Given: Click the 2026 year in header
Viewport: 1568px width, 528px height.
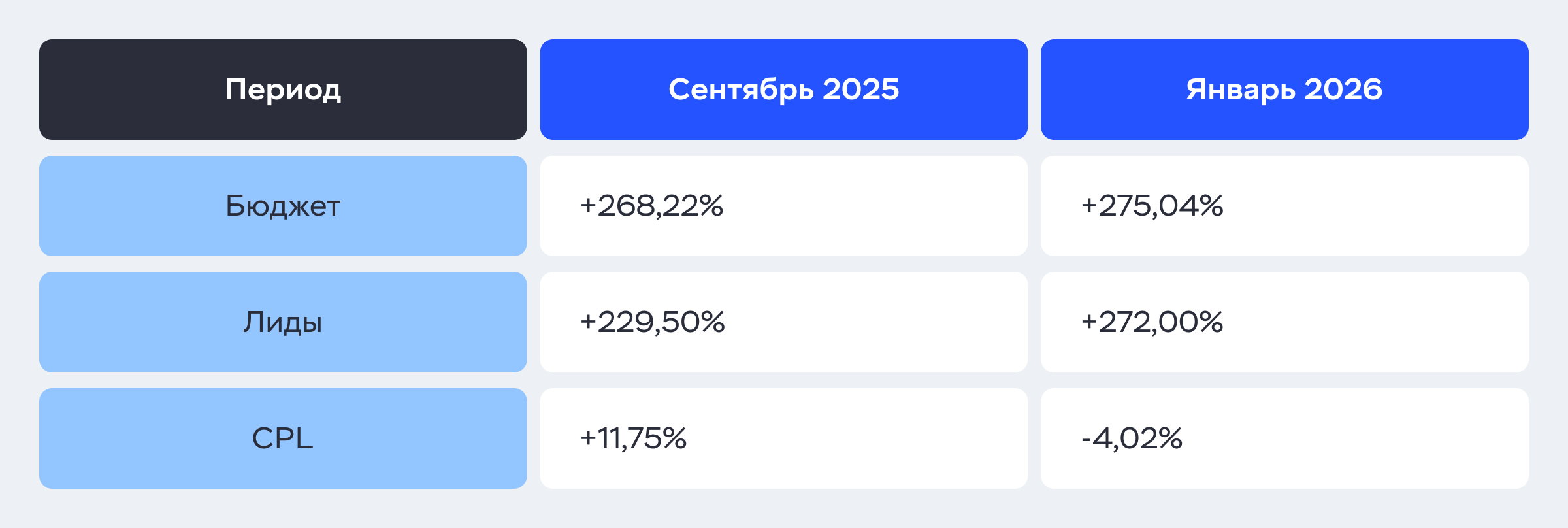Looking at the screenshot, I should 1343,89.
